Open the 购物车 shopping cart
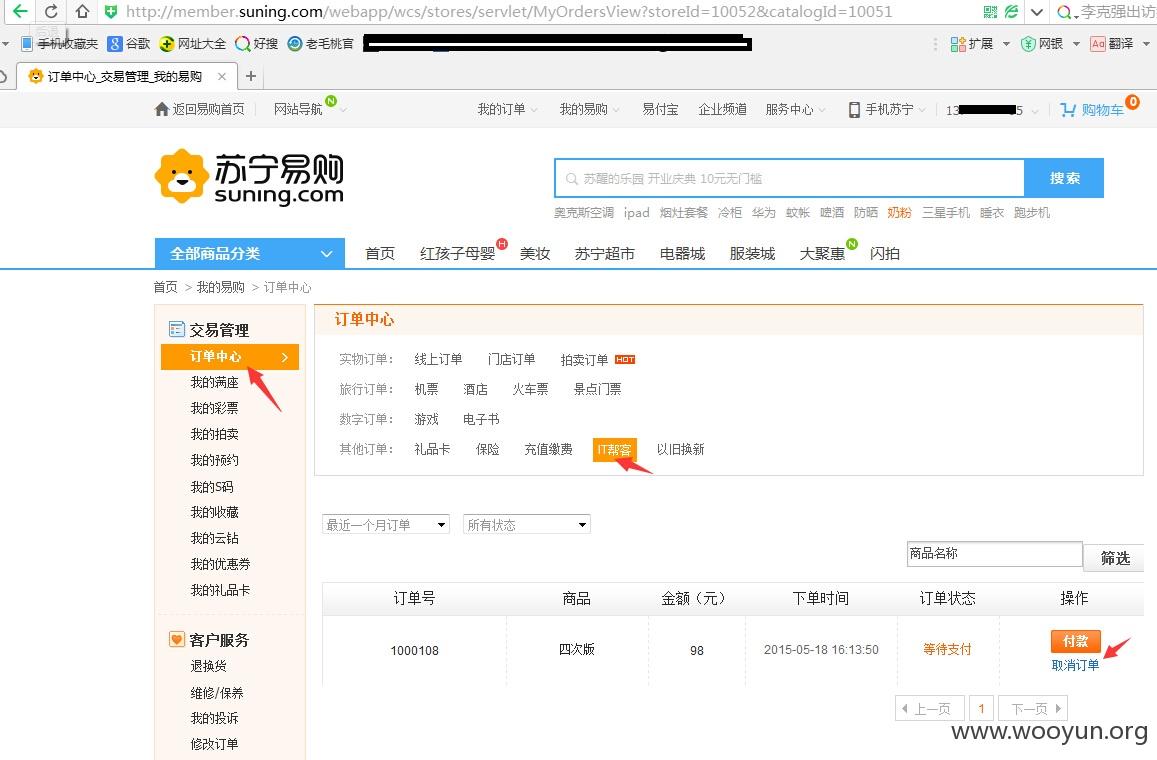 pos(1094,109)
